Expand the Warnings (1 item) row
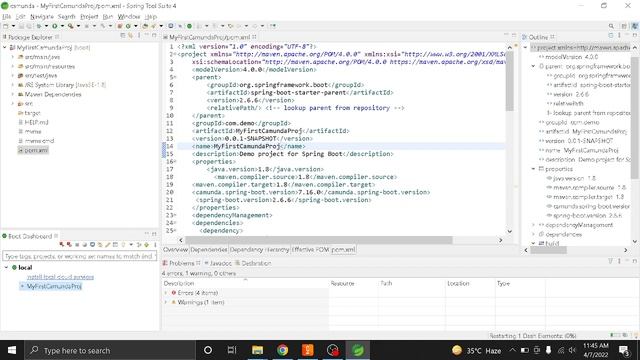The height and width of the screenshot is (360, 640). pyautogui.click(x=166, y=302)
